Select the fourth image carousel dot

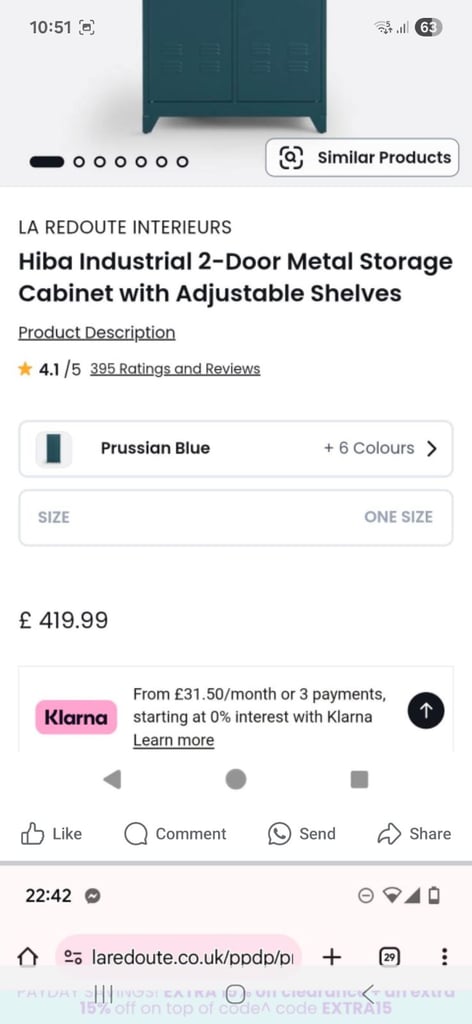(x=121, y=161)
